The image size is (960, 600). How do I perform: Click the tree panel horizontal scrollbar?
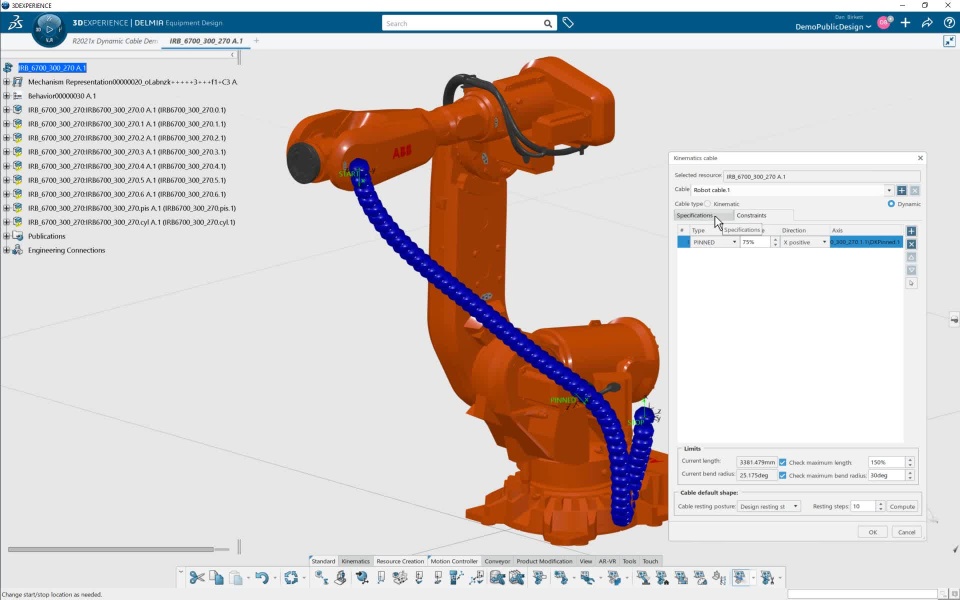click(111, 549)
